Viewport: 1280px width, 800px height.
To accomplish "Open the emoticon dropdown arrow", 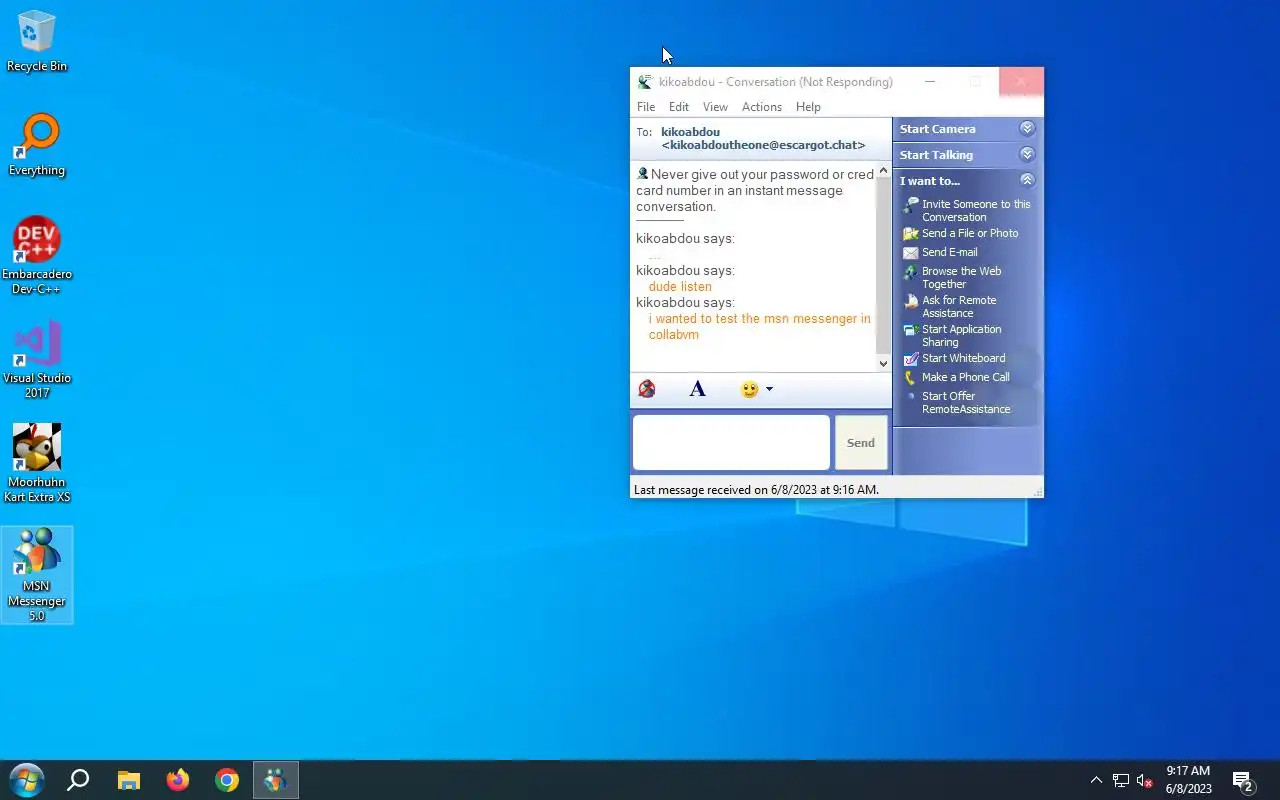I will tap(769, 389).
